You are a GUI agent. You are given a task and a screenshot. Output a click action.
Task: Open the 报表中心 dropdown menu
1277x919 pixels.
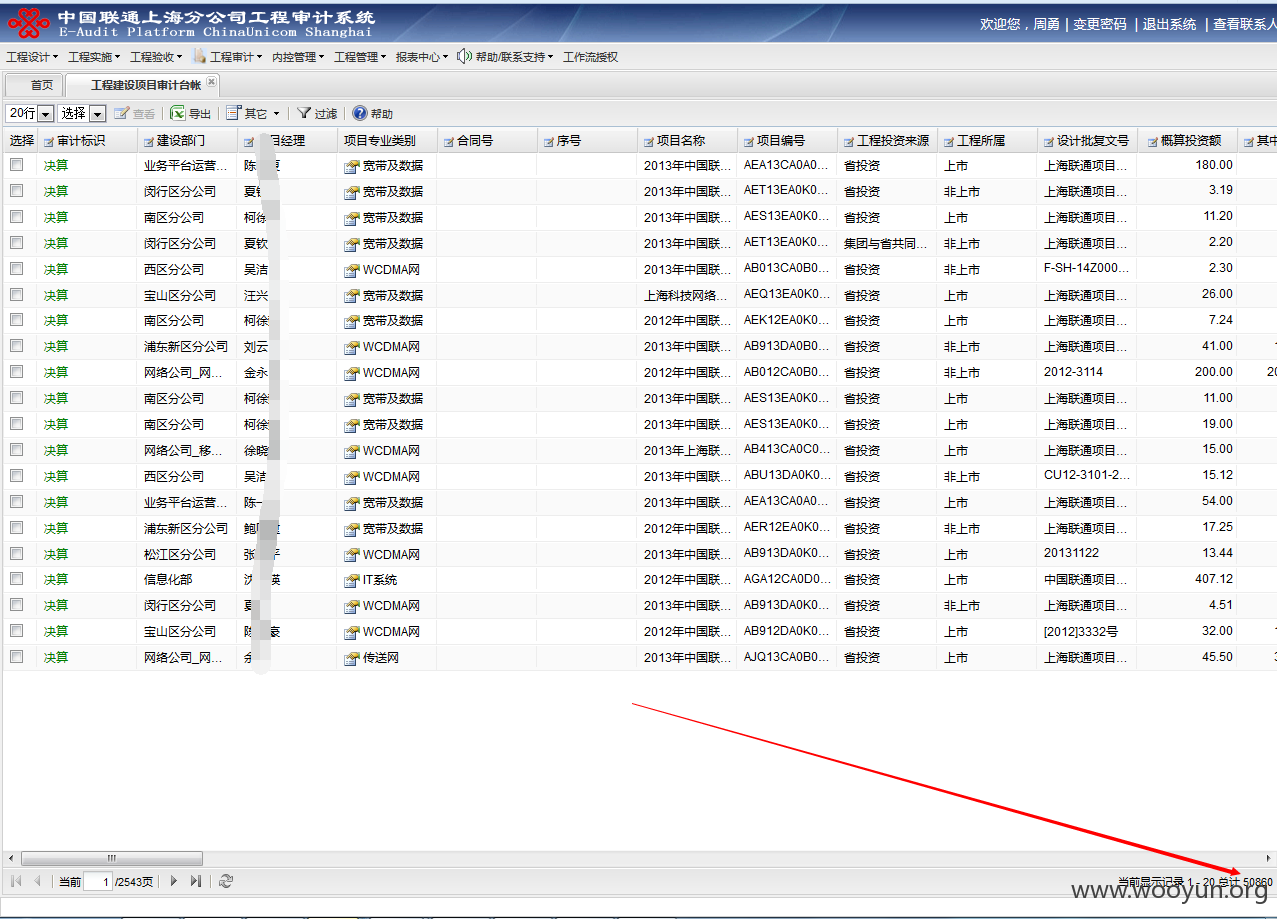tap(422, 57)
